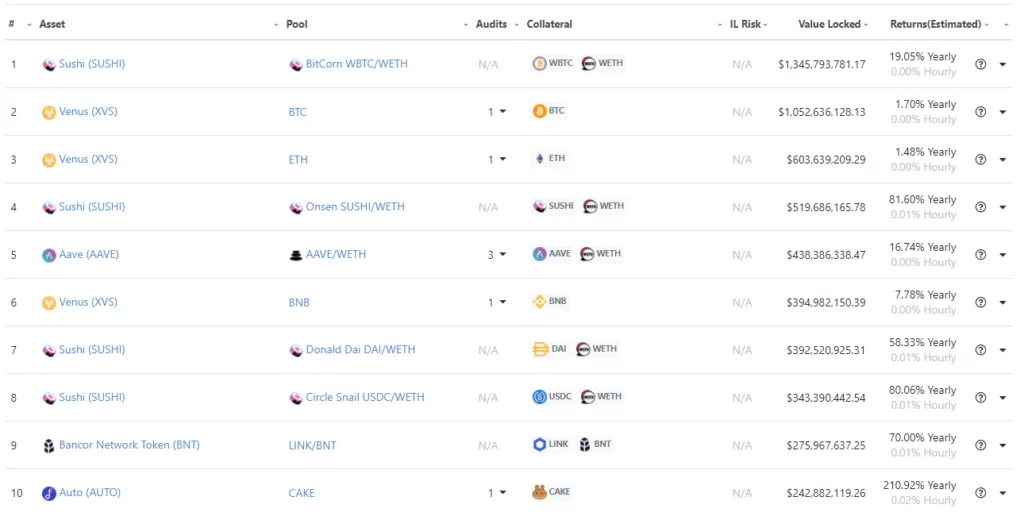Open Aave (AAVE) asset link
Image resolution: width=1024 pixels, height=516 pixels.
point(88,255)
